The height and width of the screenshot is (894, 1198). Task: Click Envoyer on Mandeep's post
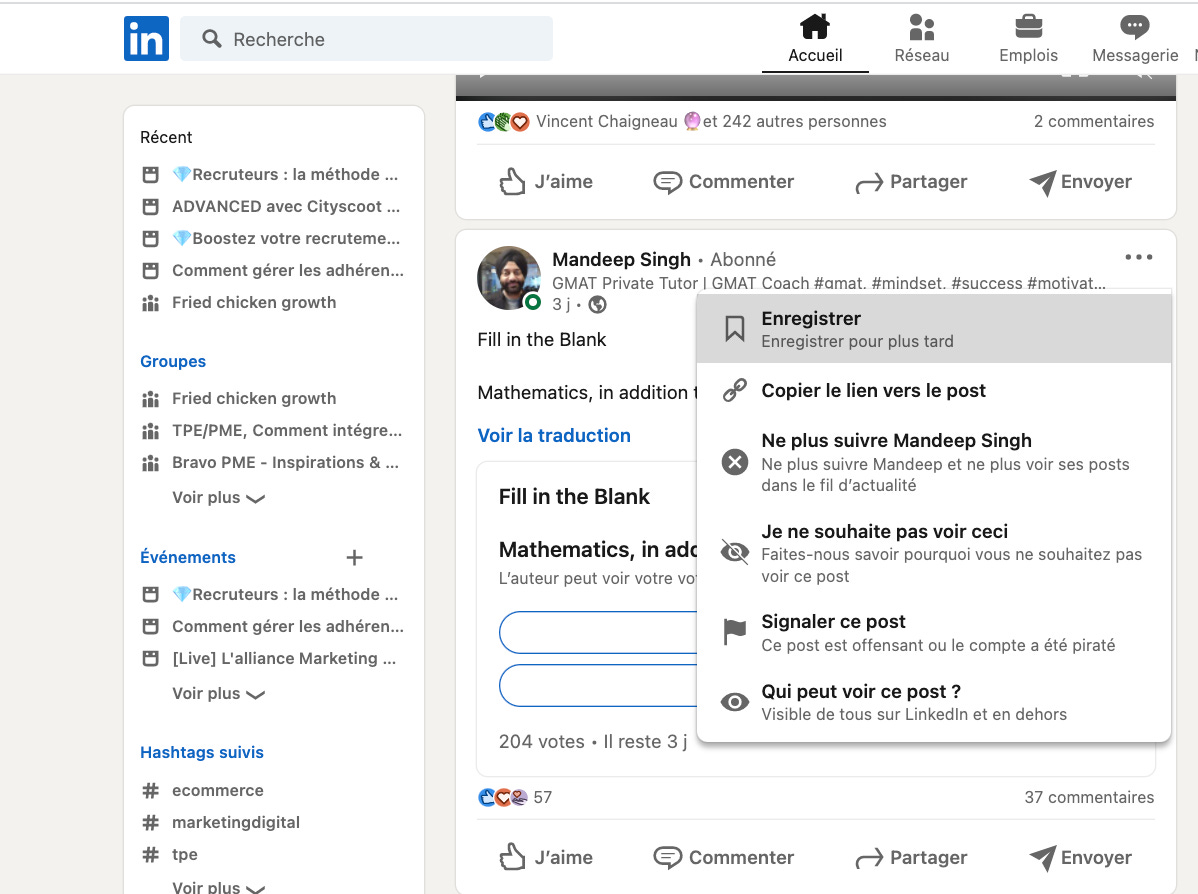click(x=1080, y=858)
